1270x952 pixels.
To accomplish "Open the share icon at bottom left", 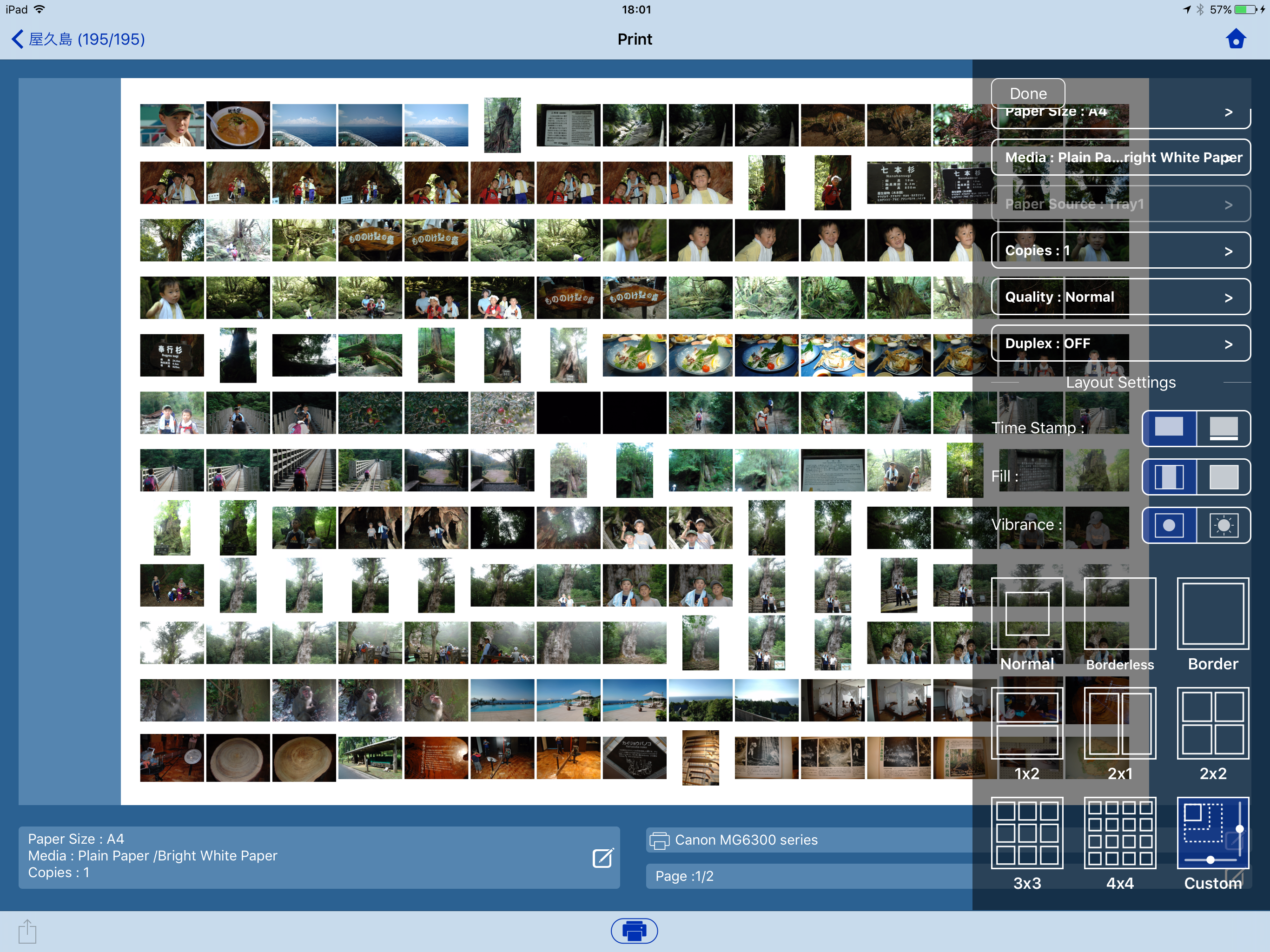I will (x=27, y=931).
